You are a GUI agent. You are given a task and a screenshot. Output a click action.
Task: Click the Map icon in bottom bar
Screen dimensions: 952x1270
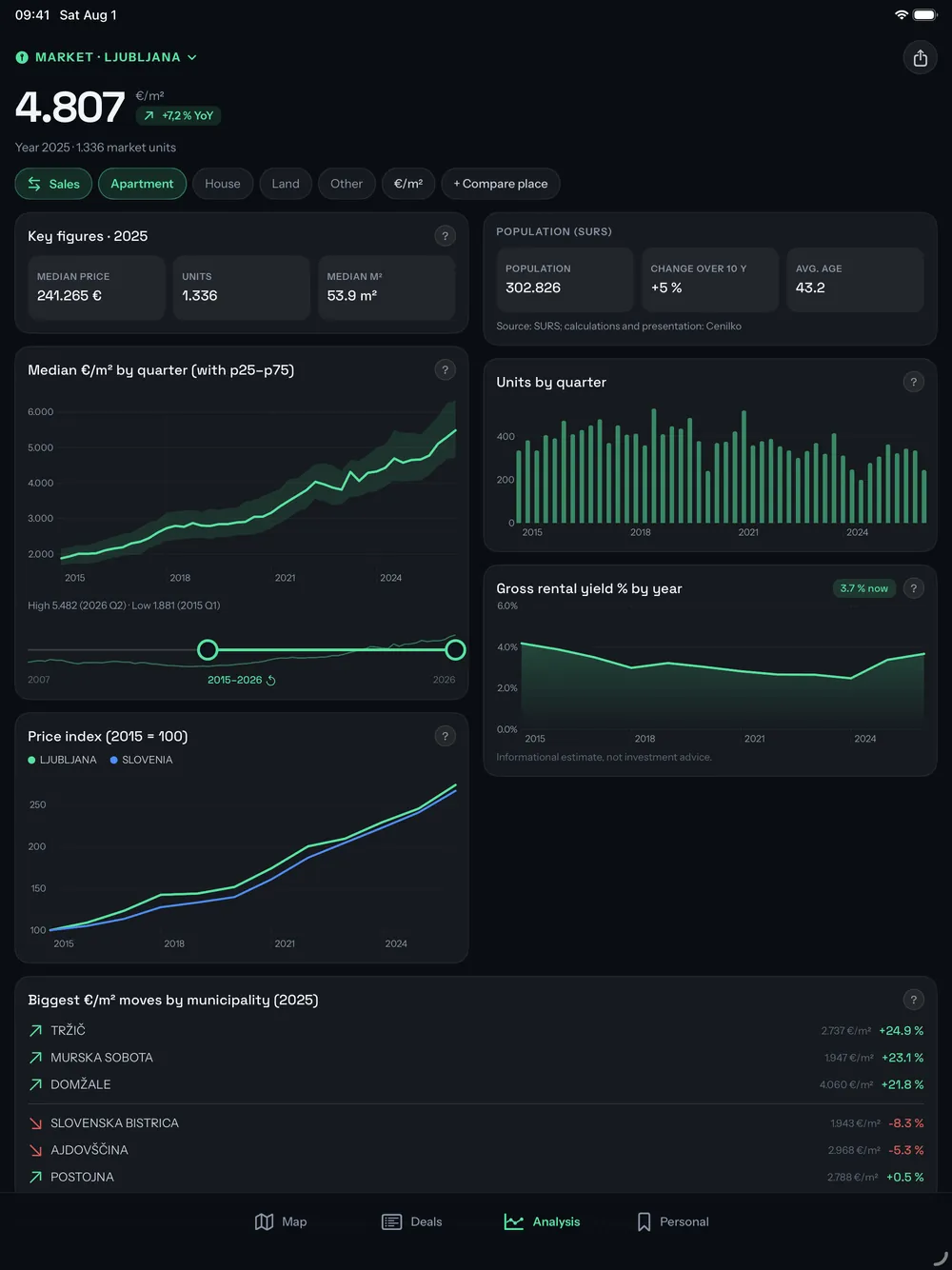tap(264, 1221)
